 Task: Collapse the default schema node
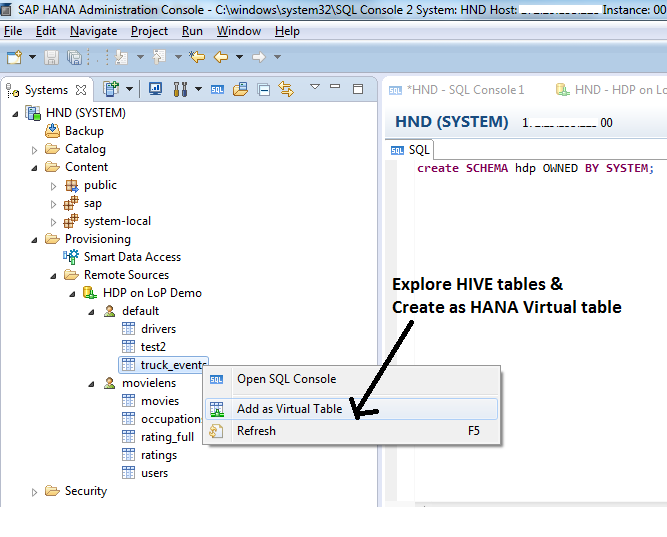(x=91, y=312)
